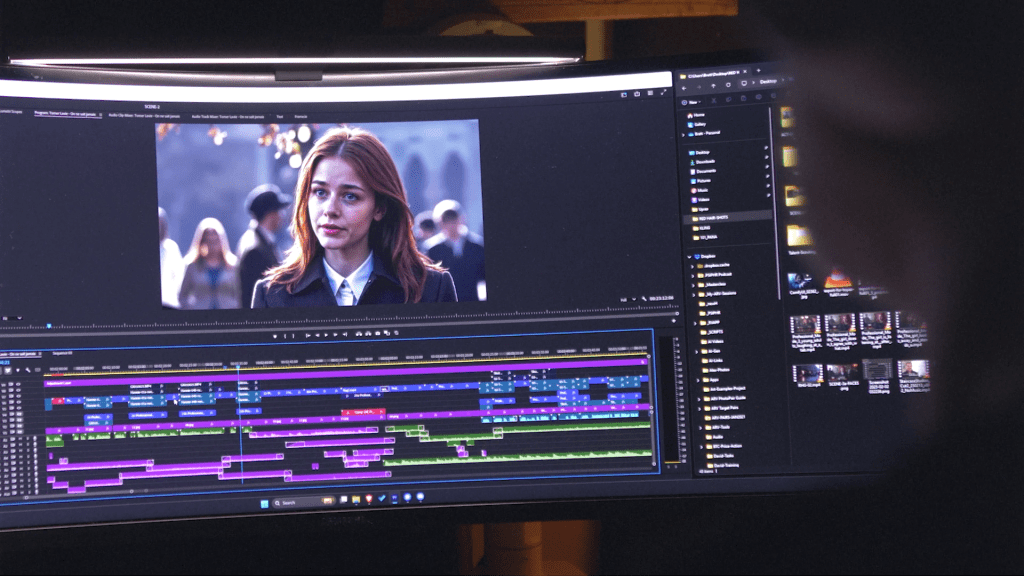Image resolution: width=1024 pixels, height=576 pixels.
Task: Click the Mark In icon under the Program monitor
Action: coord(285,336)
